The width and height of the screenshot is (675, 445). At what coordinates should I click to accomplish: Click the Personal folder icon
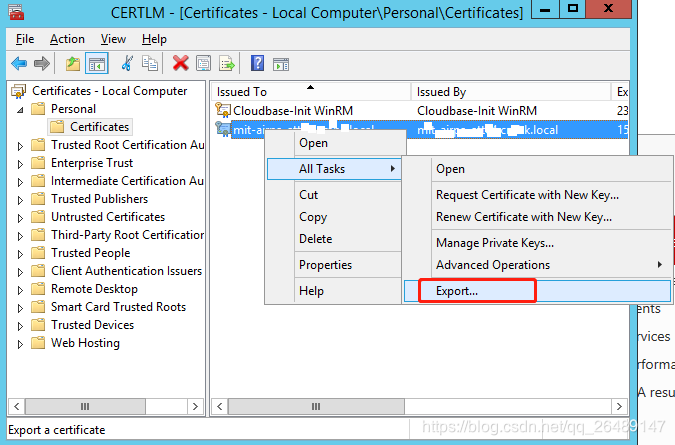click(x=38, y=109)
